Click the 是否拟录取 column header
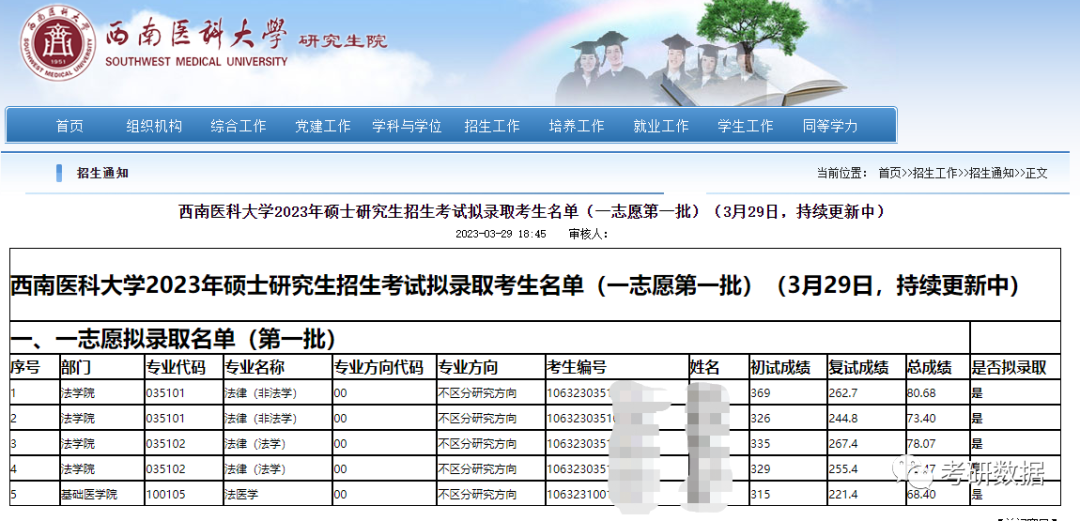This screenshot has height=521, width=1080. pyautogui.click(x=1009, y=367)
